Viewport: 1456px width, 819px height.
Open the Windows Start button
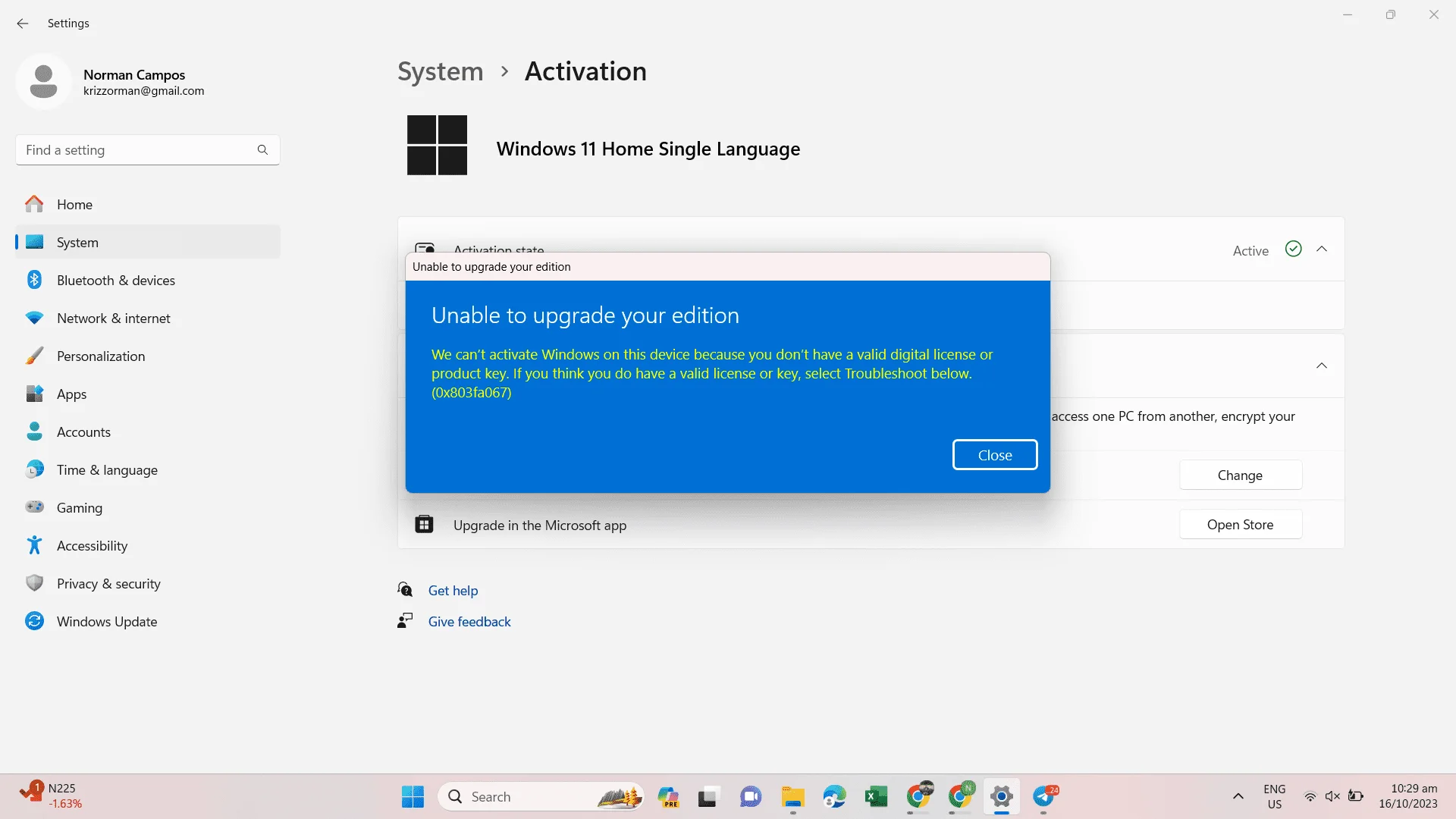pos(413,796)
